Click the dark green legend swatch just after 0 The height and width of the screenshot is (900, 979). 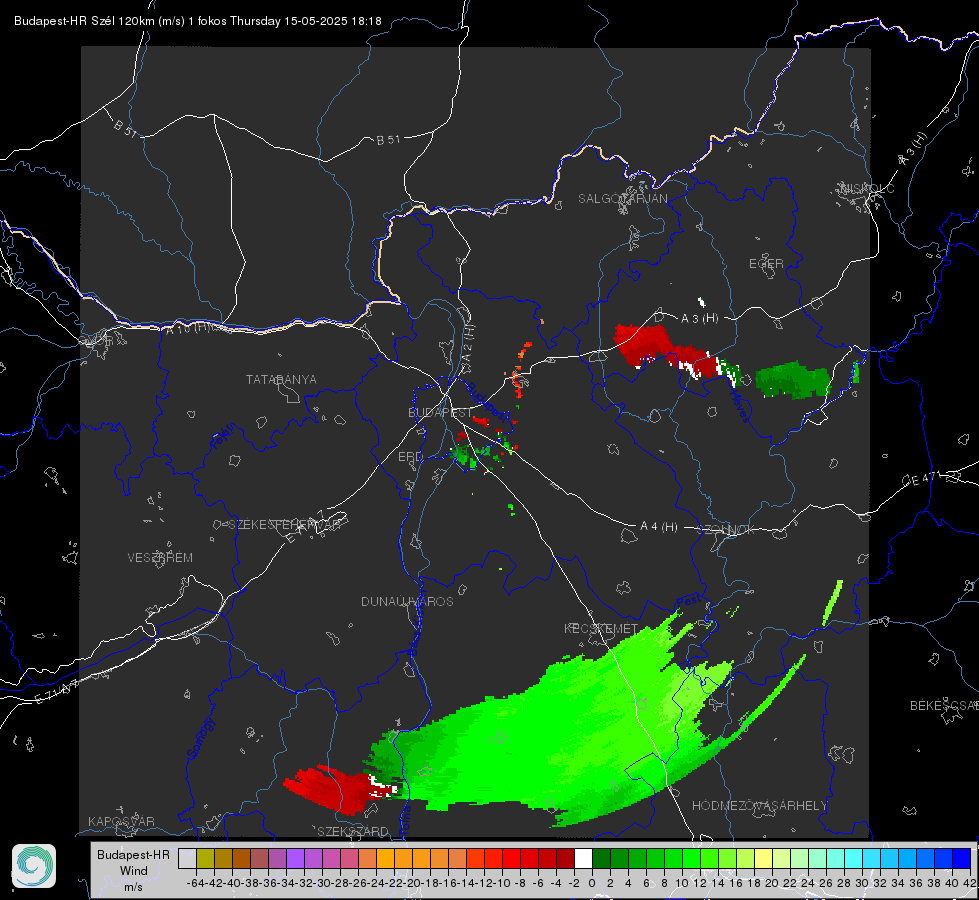coord(601,858)
